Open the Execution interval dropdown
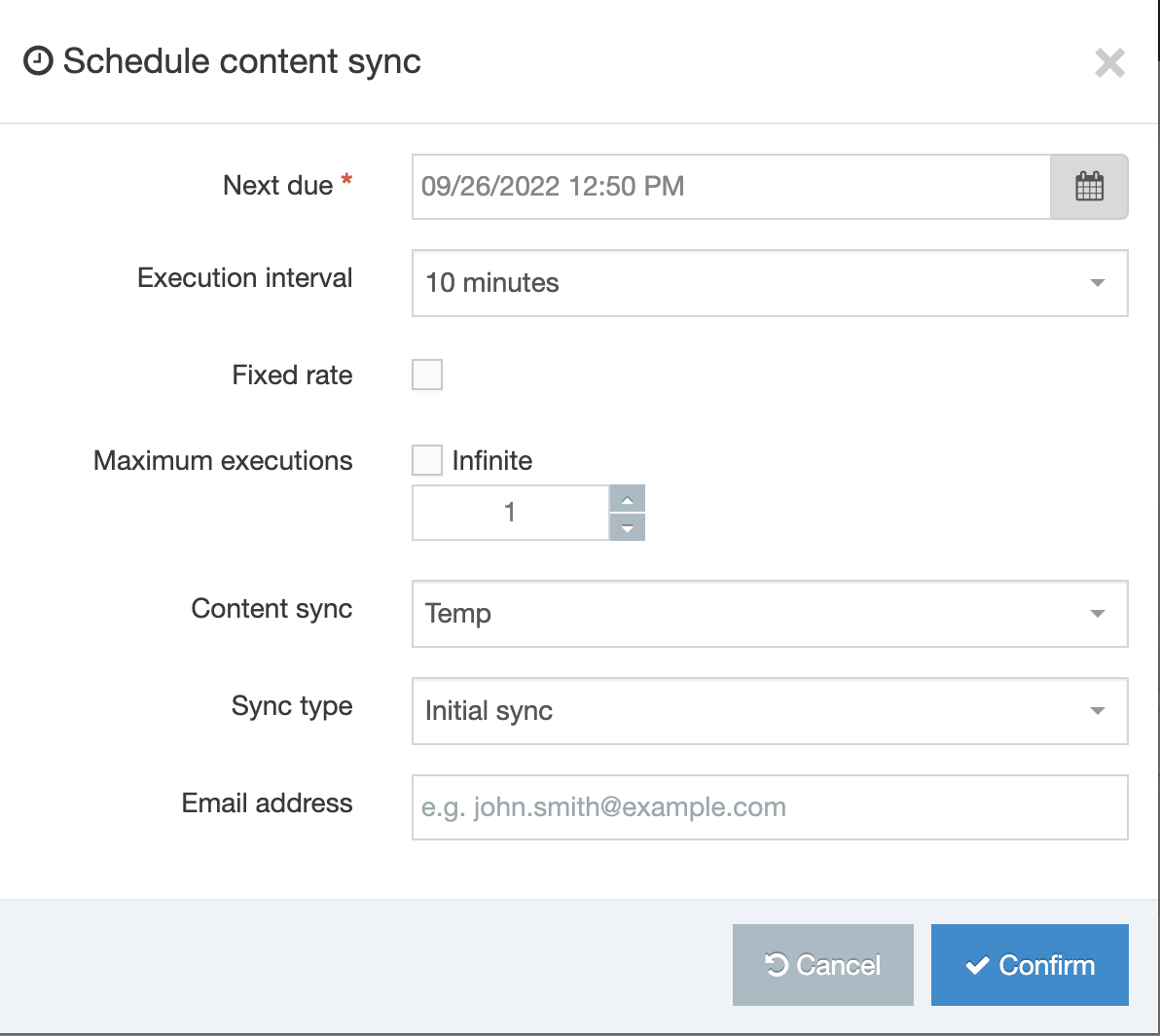The width and height of the screenshot is (1160, 1036). (769, 283)
